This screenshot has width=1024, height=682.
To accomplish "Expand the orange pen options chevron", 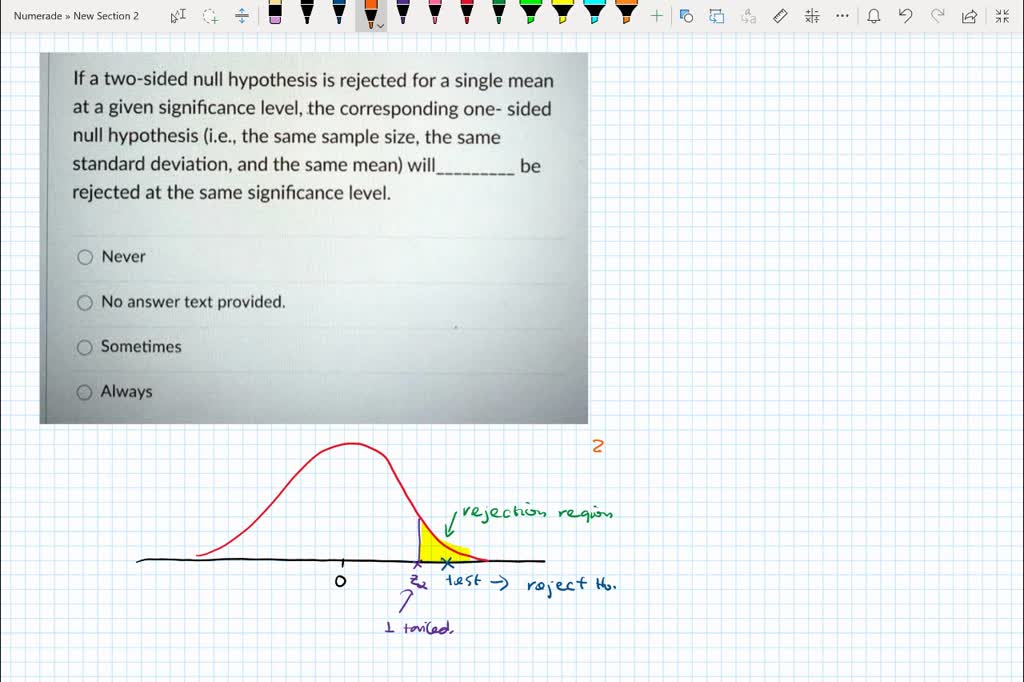I will [x=381, y=24].
